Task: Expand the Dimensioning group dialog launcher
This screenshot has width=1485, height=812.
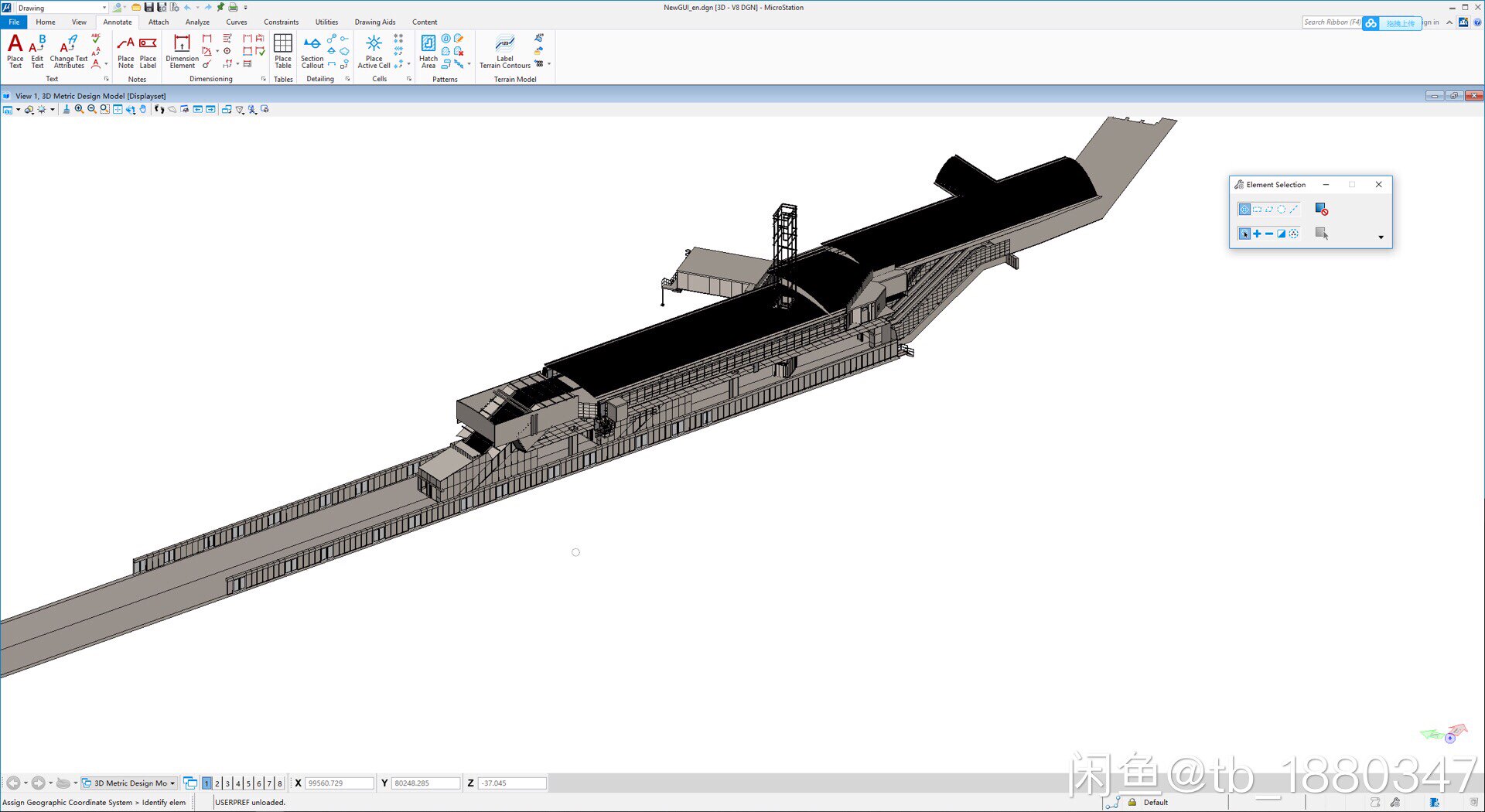Action: click(x=263, y=79)
